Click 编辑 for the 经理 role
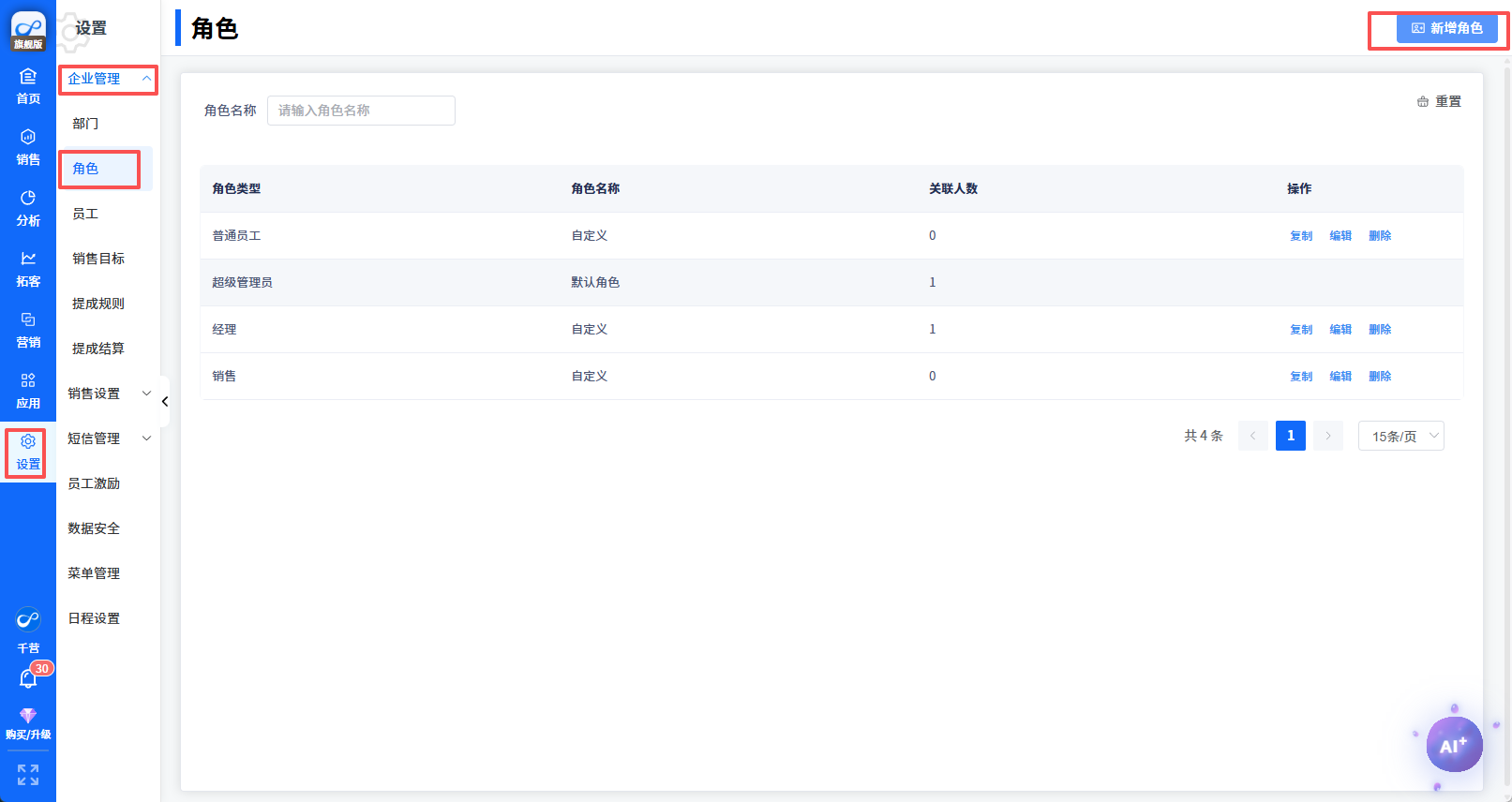 click(1340, 330)
